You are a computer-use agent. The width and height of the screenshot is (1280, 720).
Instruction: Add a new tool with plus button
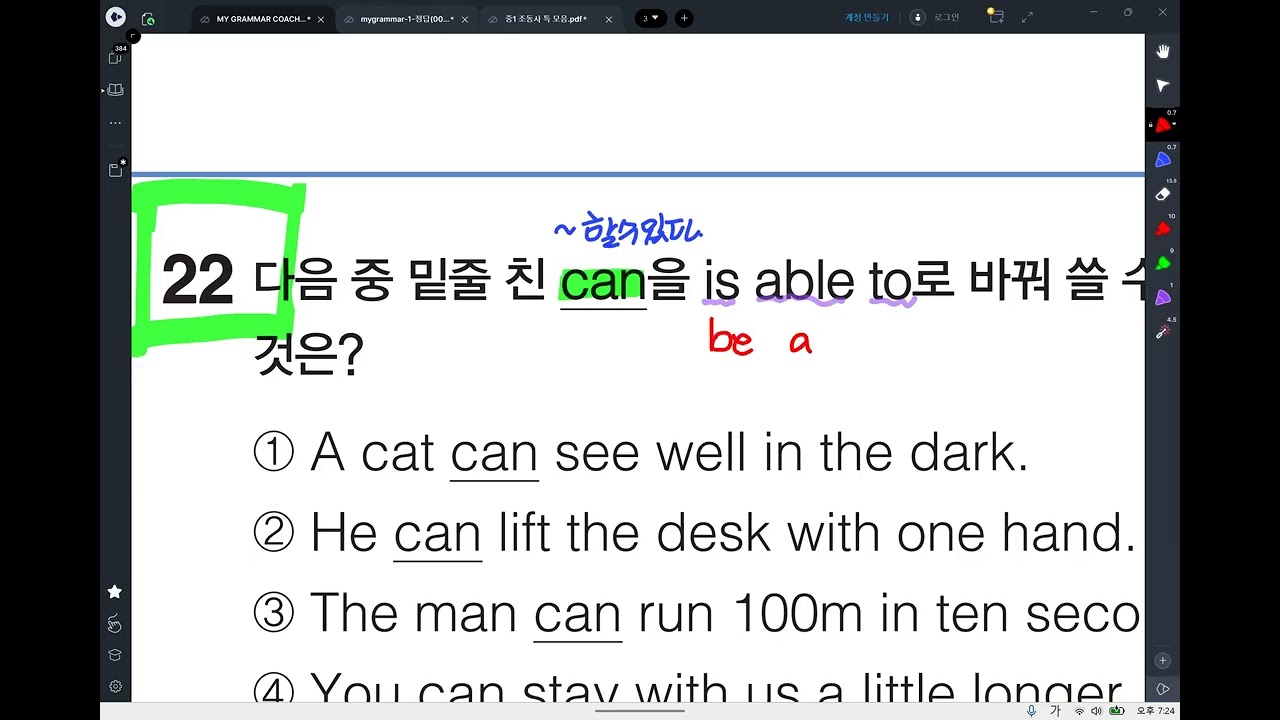[x=1162, y=660]
